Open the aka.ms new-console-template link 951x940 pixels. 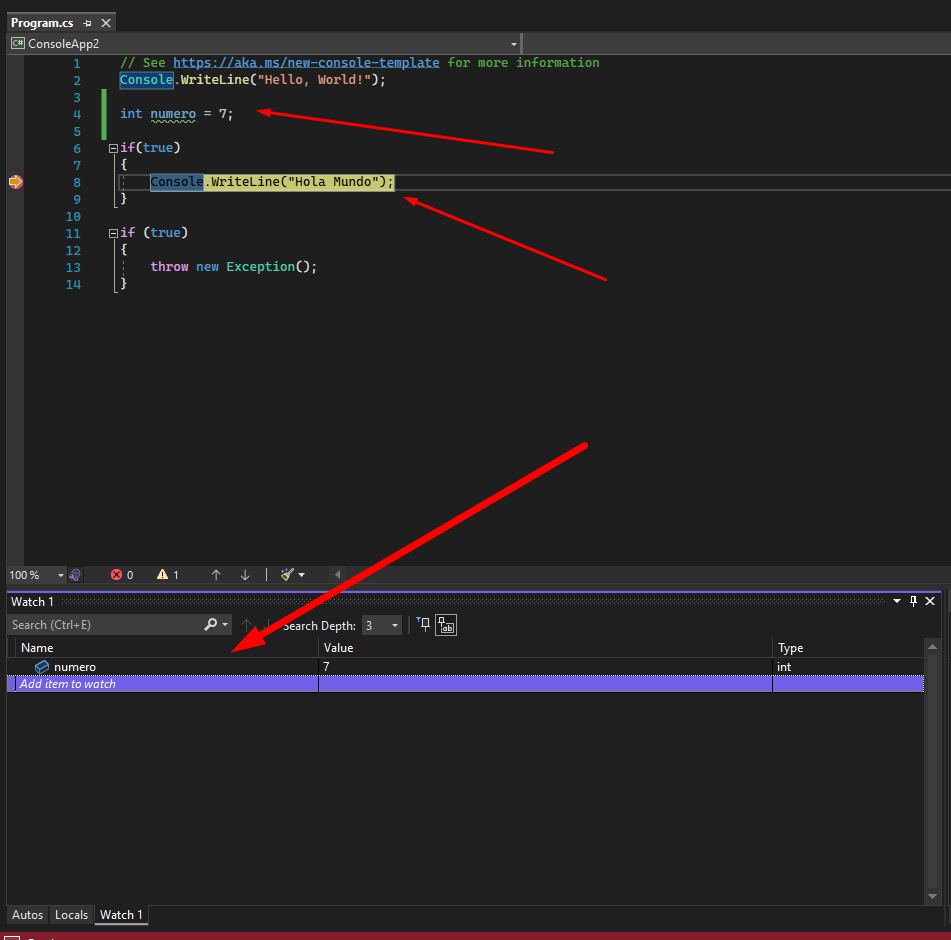click(306, 62)
